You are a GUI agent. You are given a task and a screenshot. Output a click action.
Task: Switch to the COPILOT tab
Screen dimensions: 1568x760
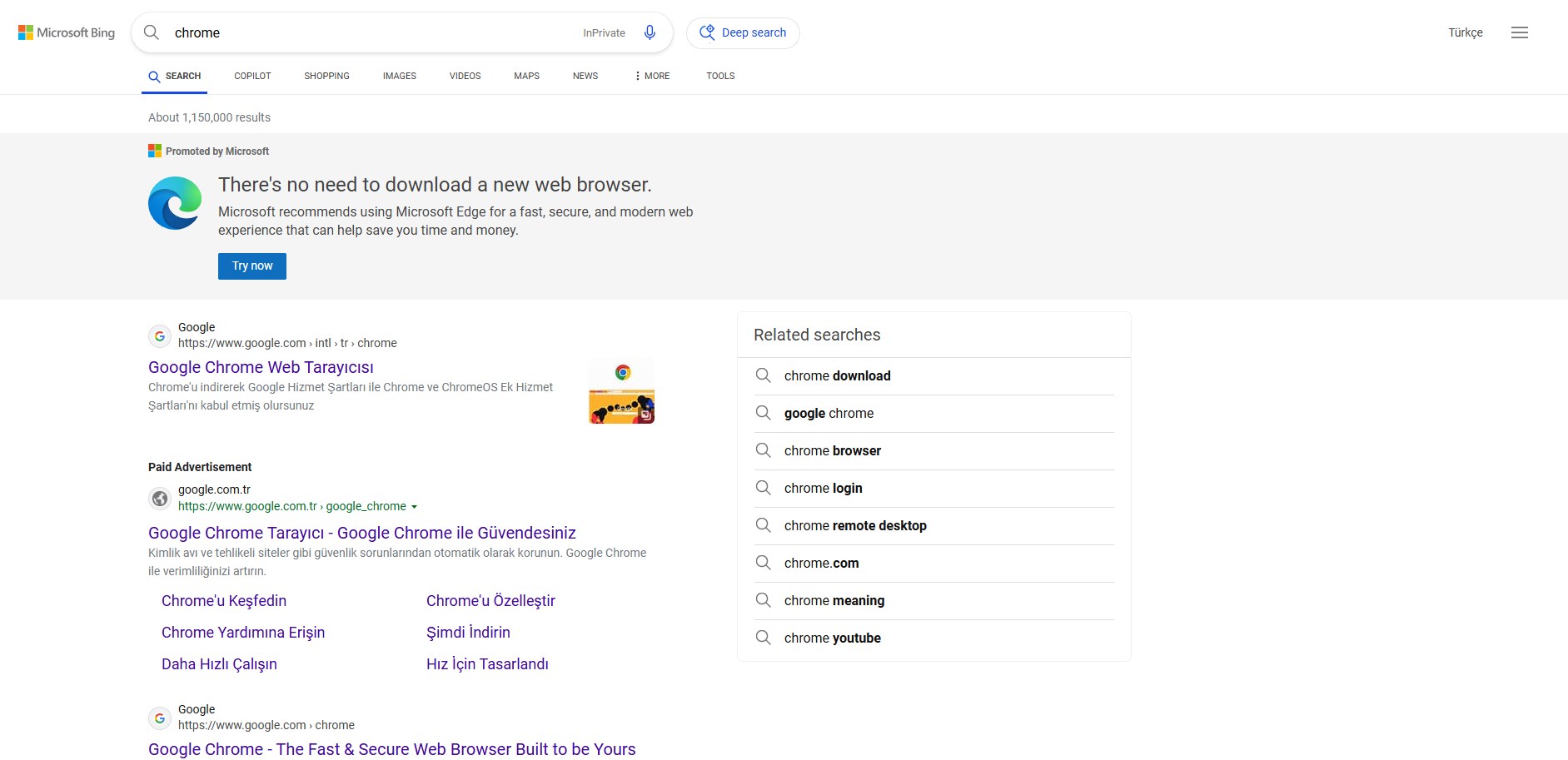252,76
